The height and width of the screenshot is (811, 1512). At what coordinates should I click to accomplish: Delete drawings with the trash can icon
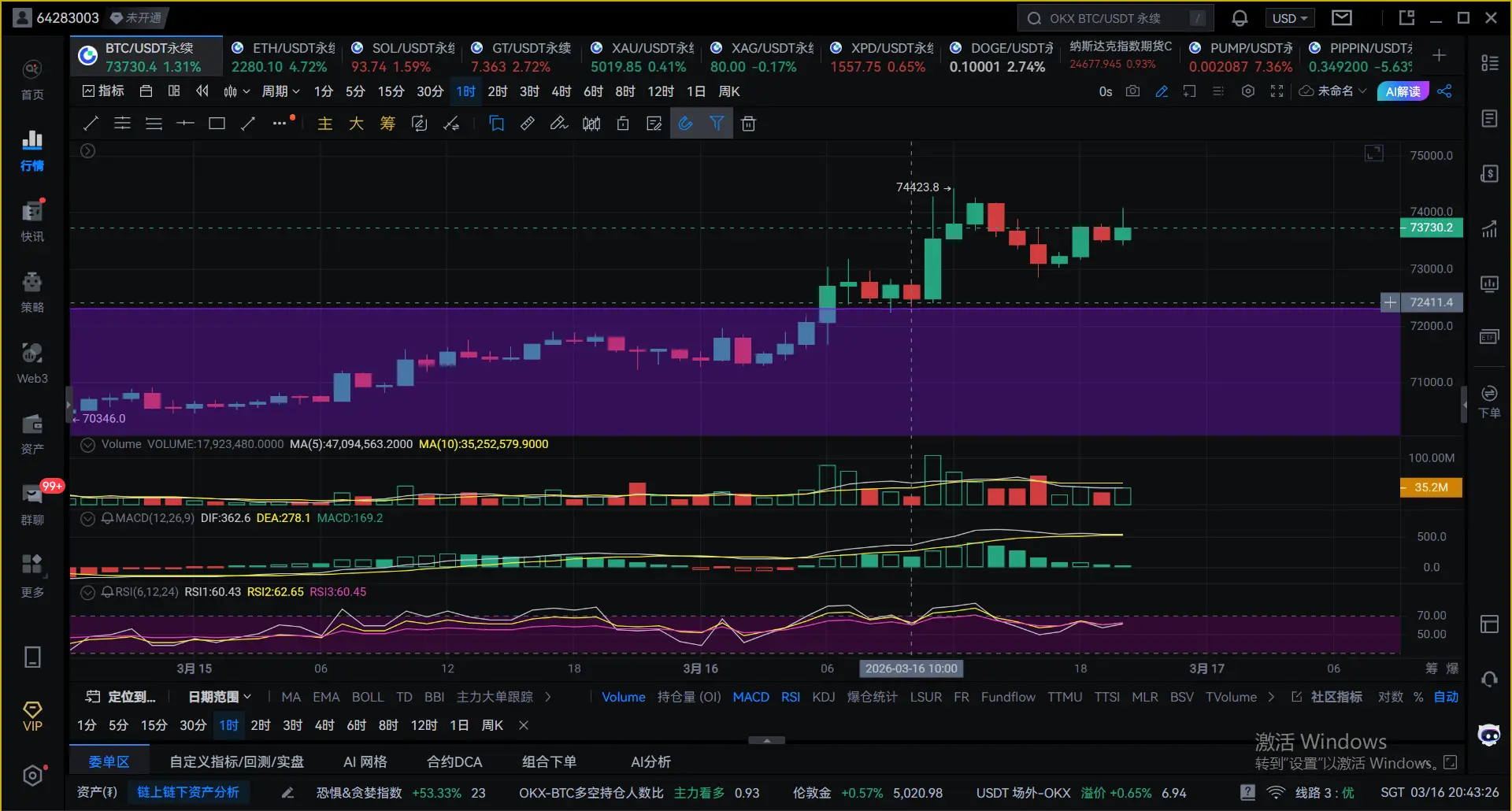click(x=749, y=124)
